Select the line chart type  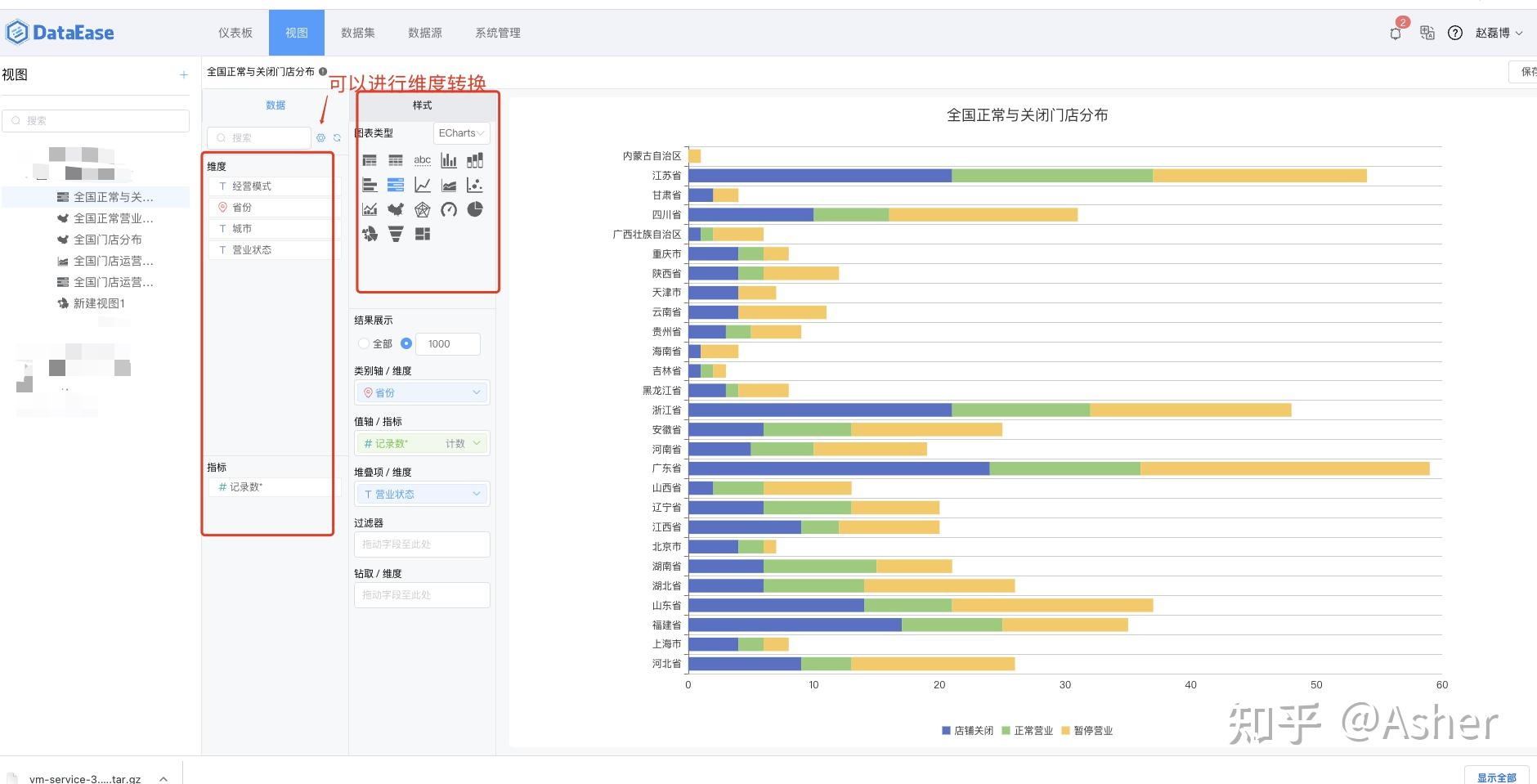pyautogui.click(x=423, y=185)
